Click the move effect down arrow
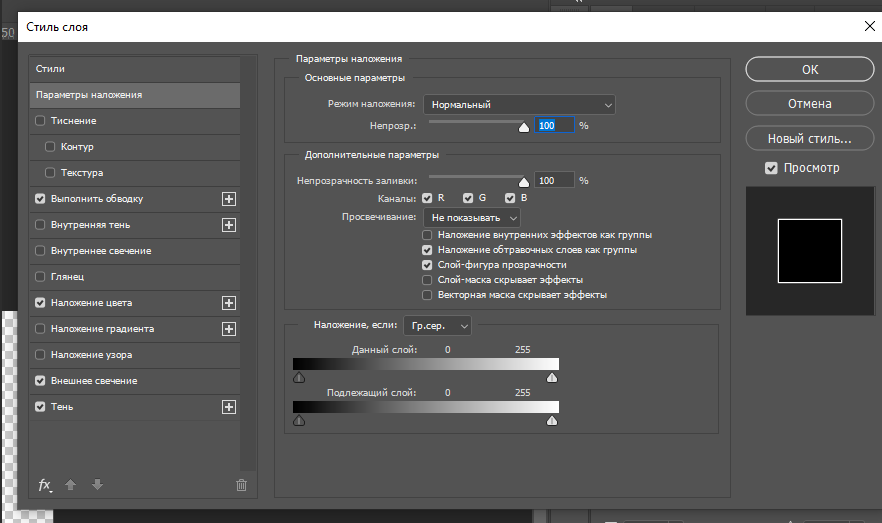Image resolution: width=882 pixels, height=523 pixels. click(97, 484)
